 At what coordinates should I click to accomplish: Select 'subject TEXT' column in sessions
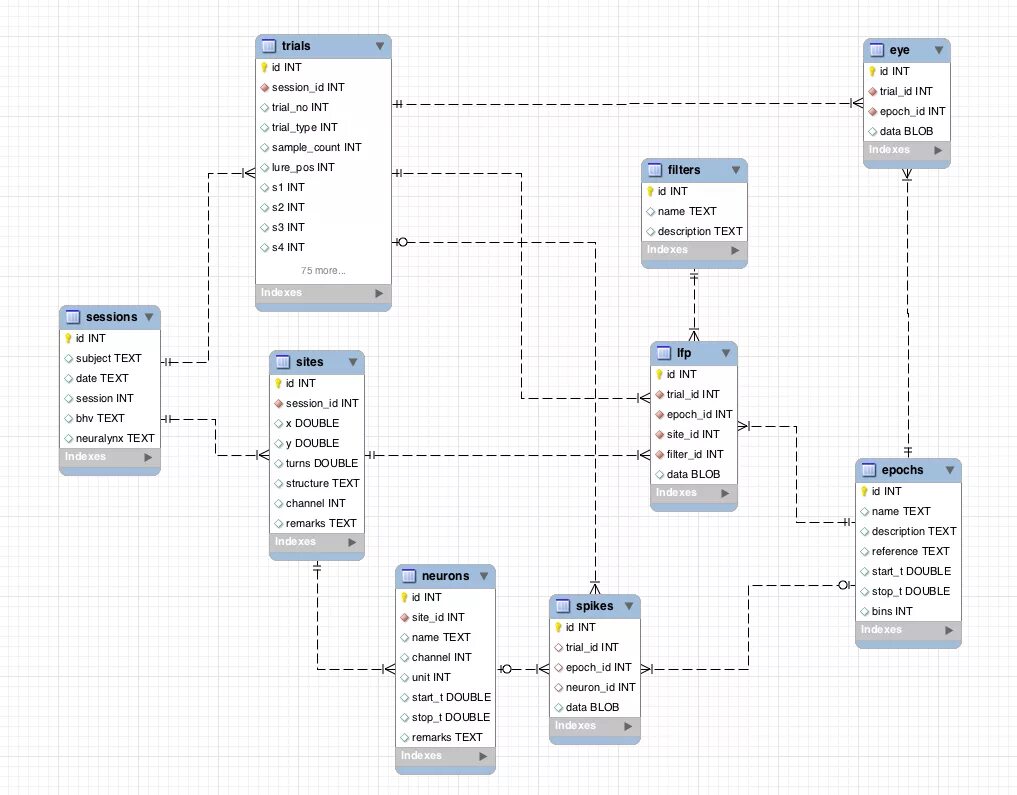tap(110, 359)
